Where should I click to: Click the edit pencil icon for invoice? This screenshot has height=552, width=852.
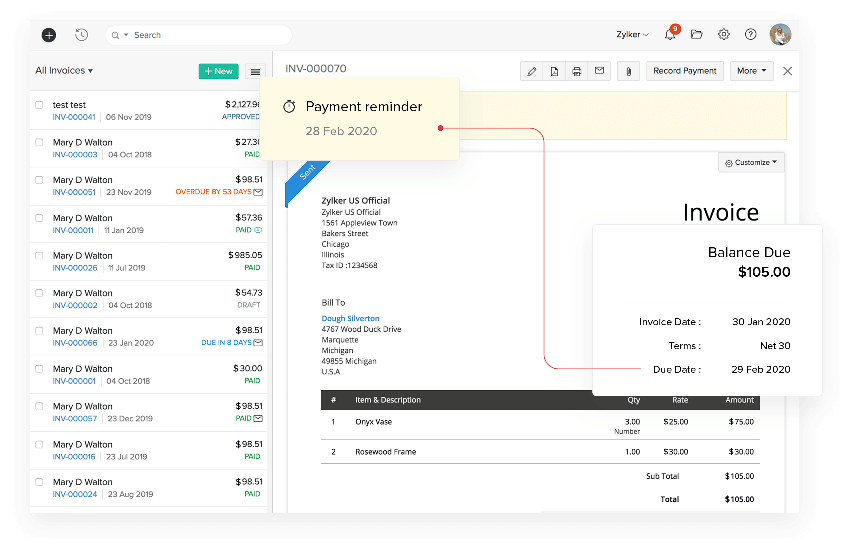(532, 71)
